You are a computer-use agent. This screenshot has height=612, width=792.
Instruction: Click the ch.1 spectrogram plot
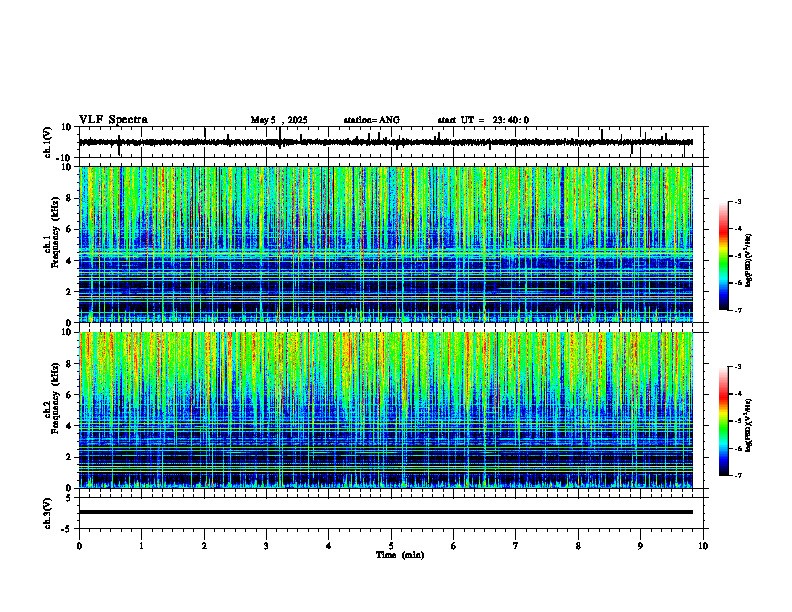[386, 244]
